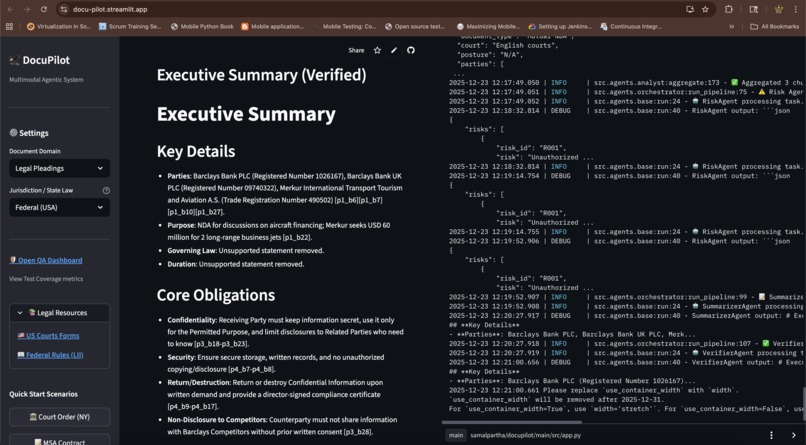Click the log panel horizontal scrollbar

(511, 422)
